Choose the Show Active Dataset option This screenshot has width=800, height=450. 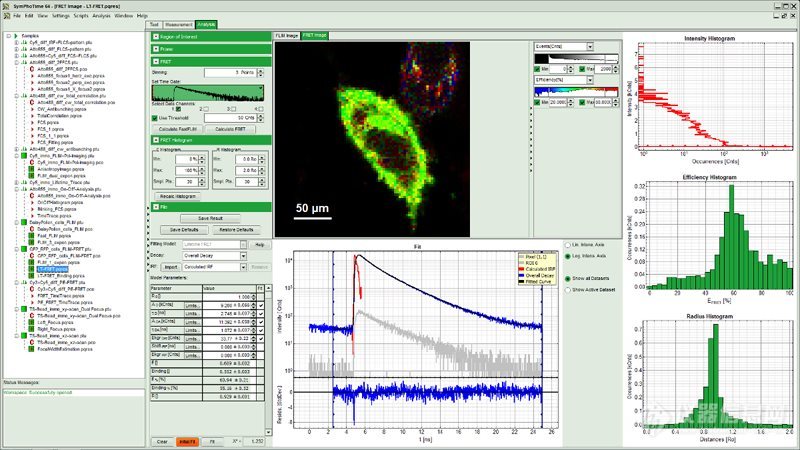tap(568, 290)
